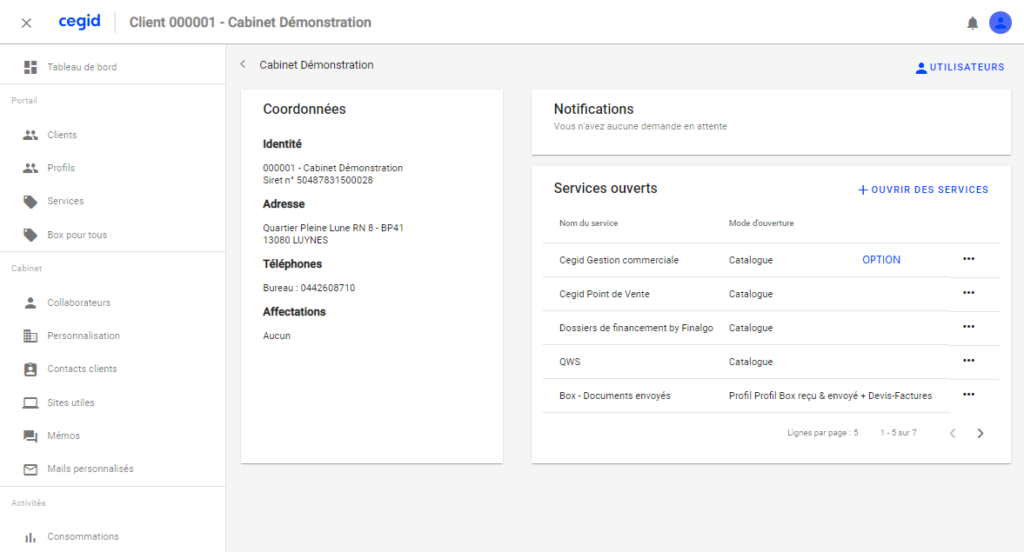Click the Mémos chat bubble icon
Screen dimensions: 1024x552
coord(30,436)
